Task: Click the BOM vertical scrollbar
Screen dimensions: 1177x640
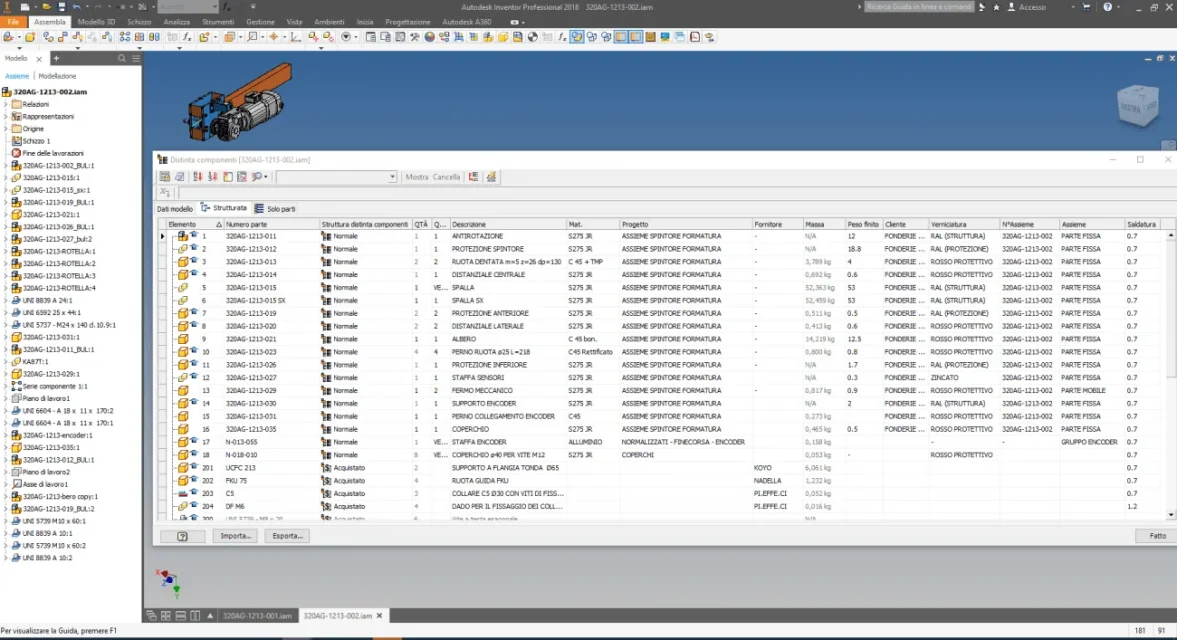Action: pos(1170,375)
